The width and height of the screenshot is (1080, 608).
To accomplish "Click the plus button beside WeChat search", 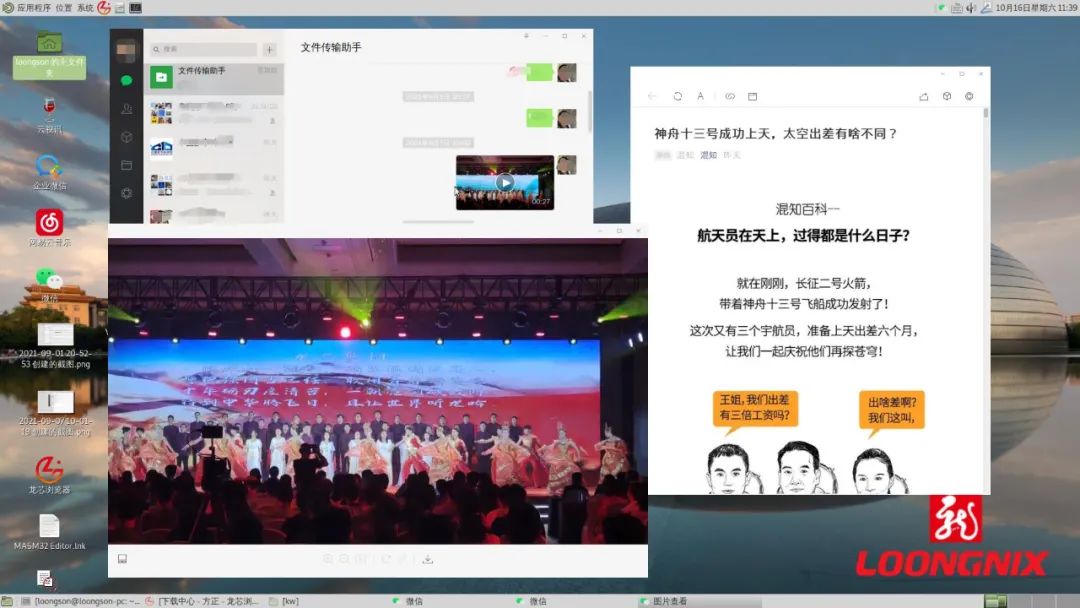I will point(269,49).
